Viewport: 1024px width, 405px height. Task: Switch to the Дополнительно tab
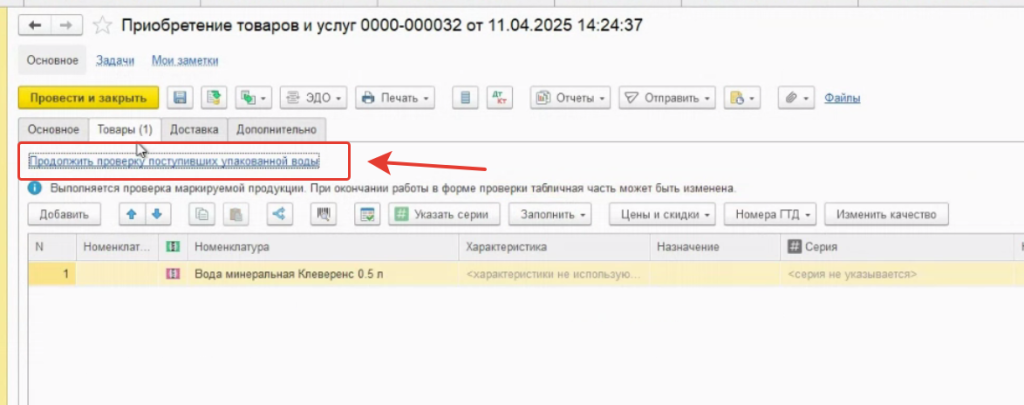coord(276,129)
